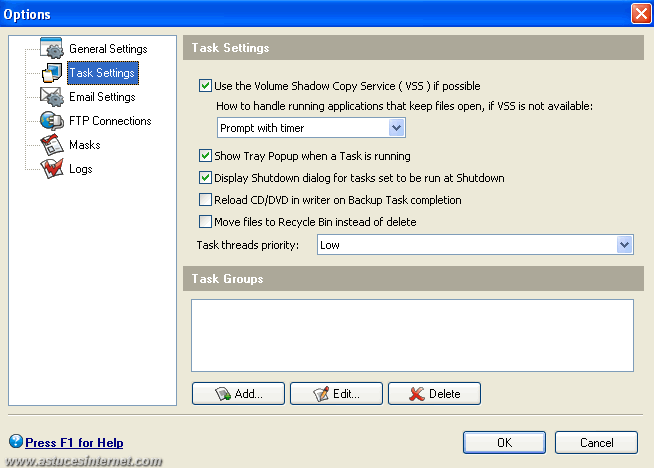Open the Prompt with timer dropdown
The width and height of the screenshot is (654, 468).
311,128
